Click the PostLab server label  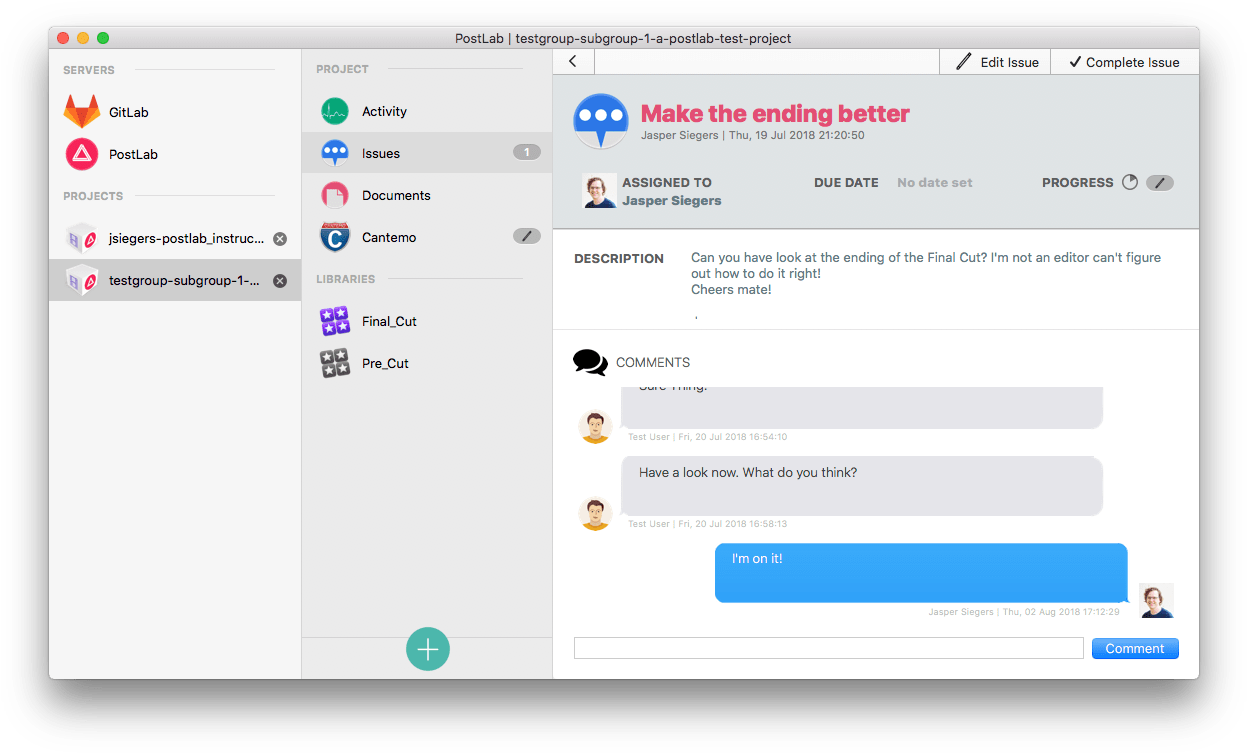[x=133, y=154]
